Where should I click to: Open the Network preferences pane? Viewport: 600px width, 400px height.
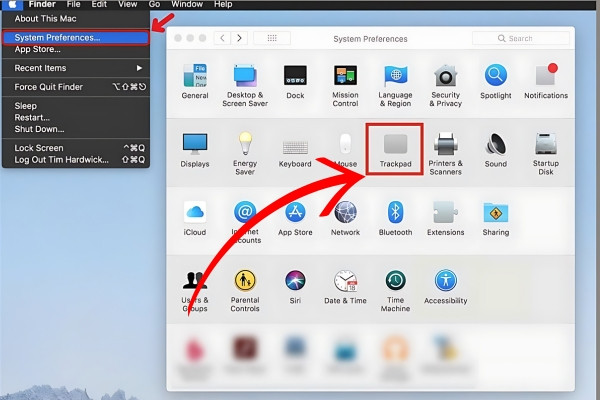point(345,218)
